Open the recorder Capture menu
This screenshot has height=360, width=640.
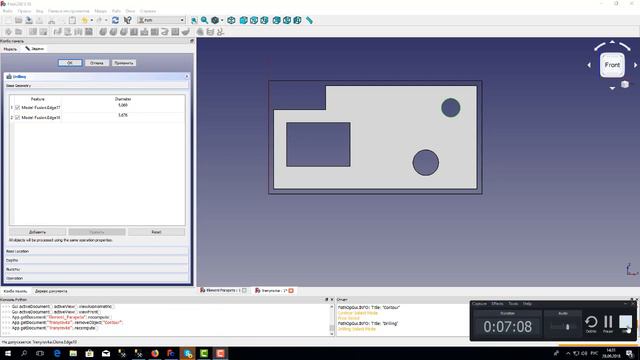479,304
